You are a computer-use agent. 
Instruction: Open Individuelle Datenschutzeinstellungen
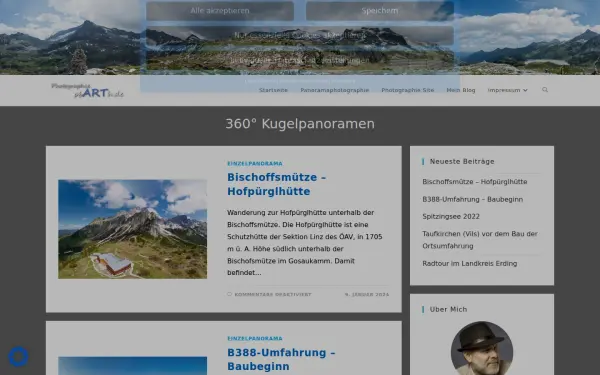300,60
